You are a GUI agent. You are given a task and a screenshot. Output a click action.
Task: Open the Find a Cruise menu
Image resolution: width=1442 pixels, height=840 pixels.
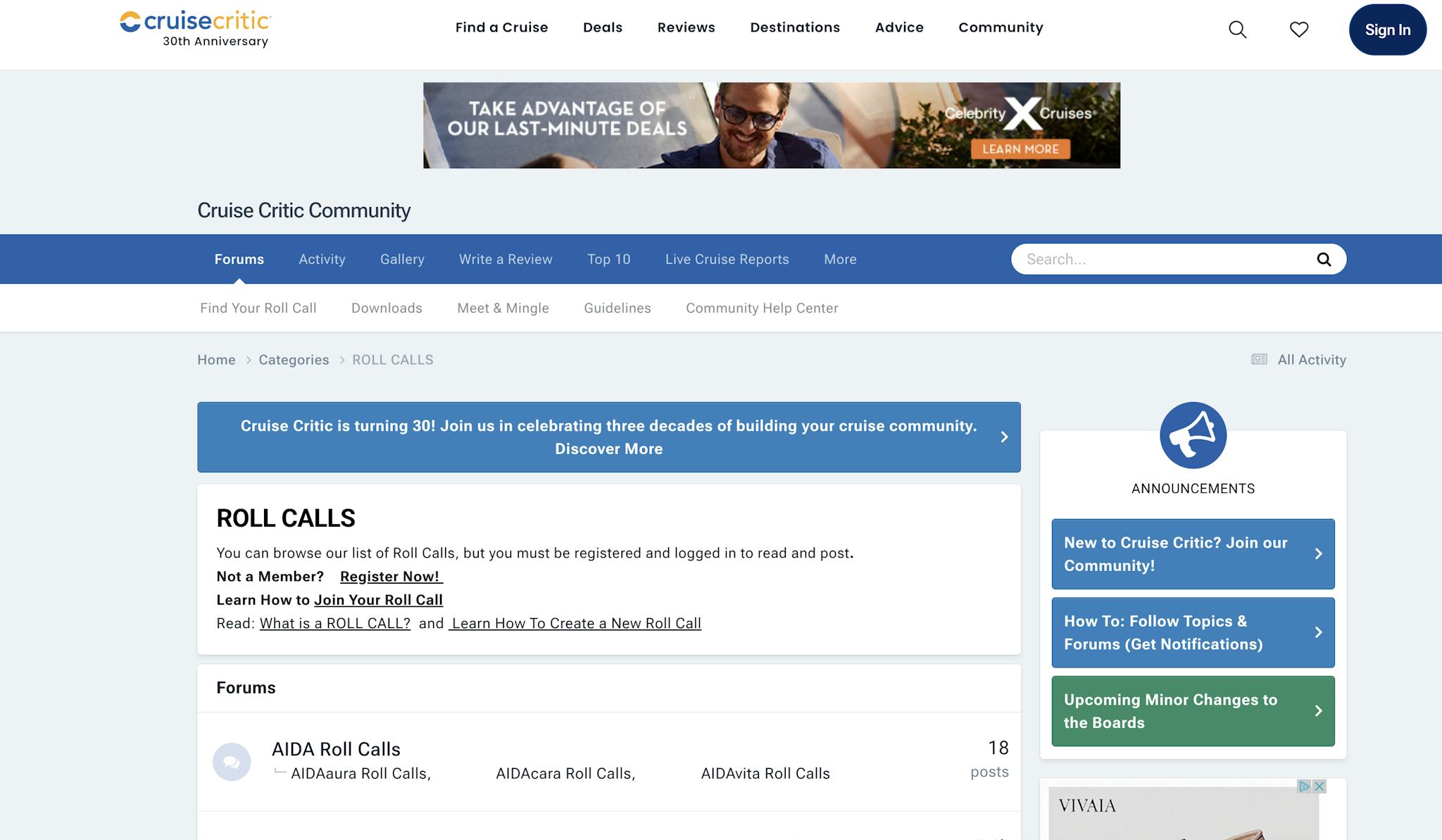coord(501,27)
